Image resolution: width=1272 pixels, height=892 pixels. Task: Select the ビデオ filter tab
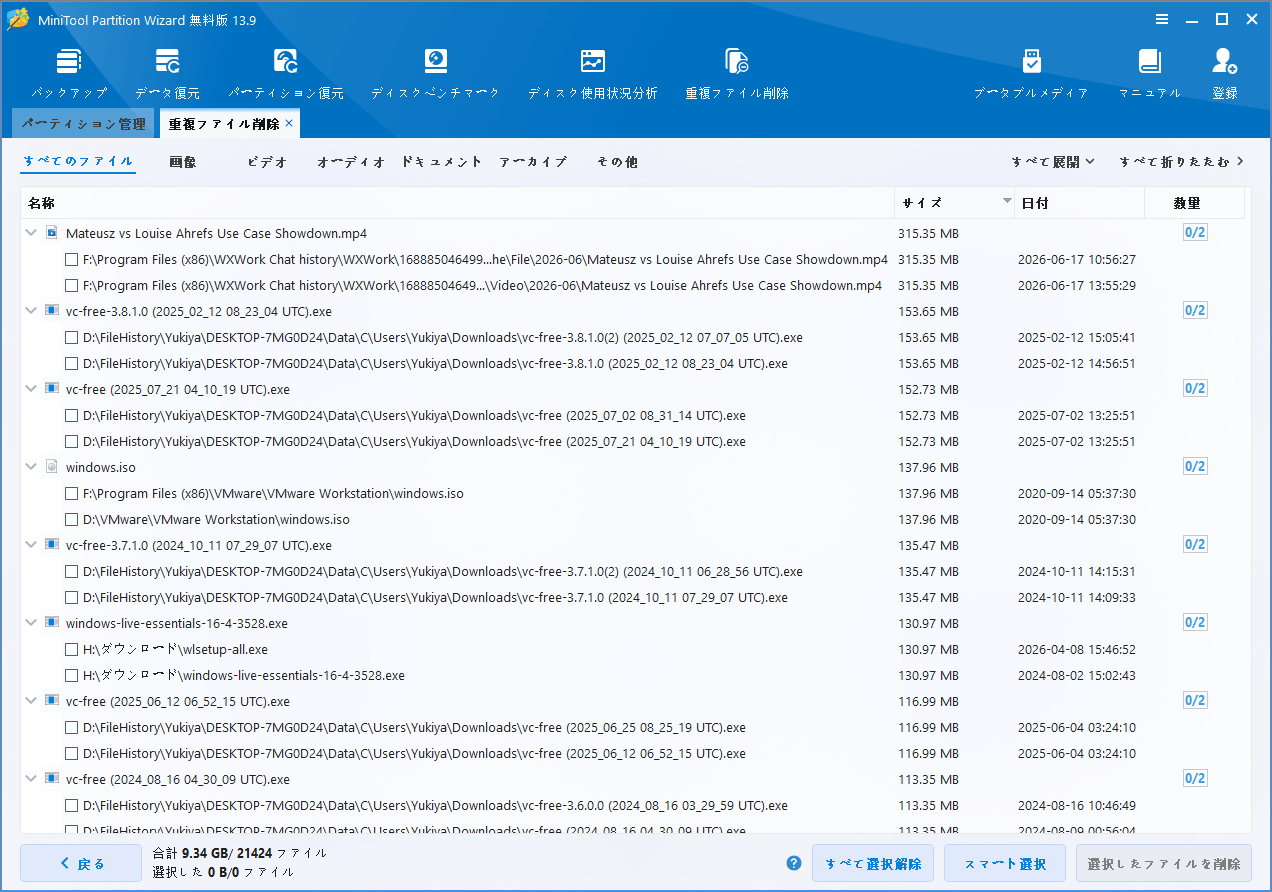(267, 161)
